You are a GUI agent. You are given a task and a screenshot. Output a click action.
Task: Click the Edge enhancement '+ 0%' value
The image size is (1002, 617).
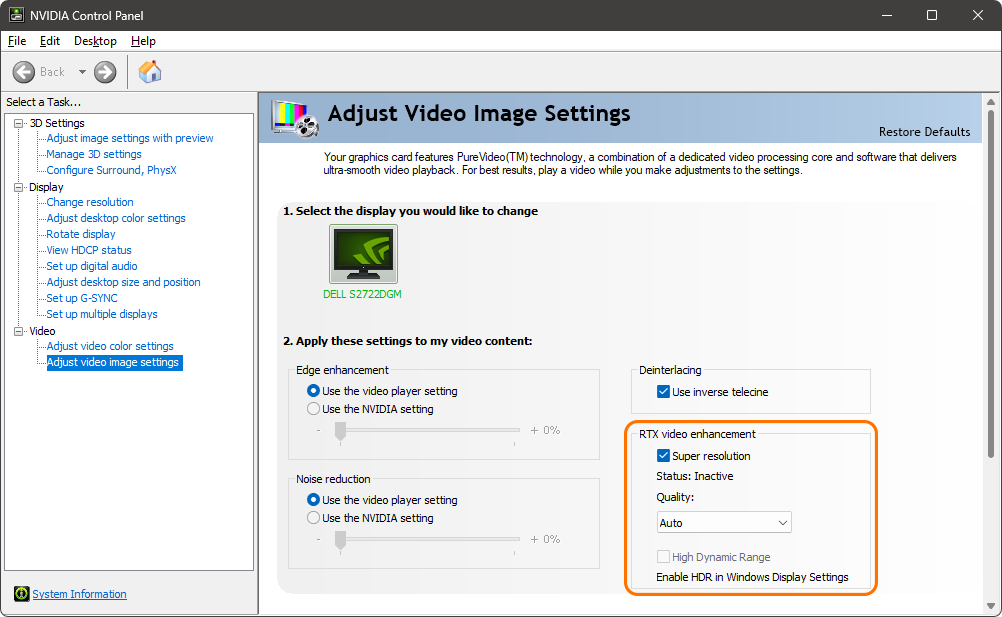pyautogui.click(x=545, y=430)
